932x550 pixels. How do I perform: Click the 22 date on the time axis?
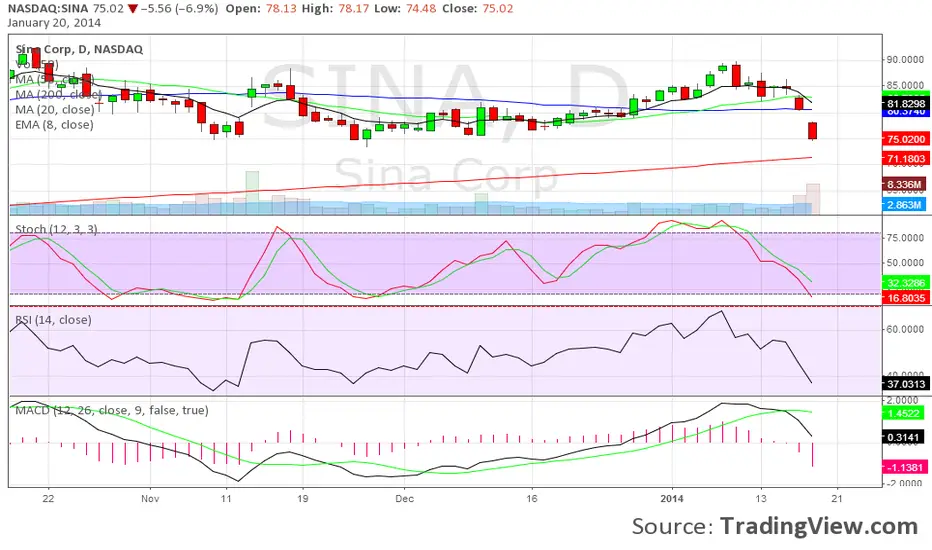[48, 498]
